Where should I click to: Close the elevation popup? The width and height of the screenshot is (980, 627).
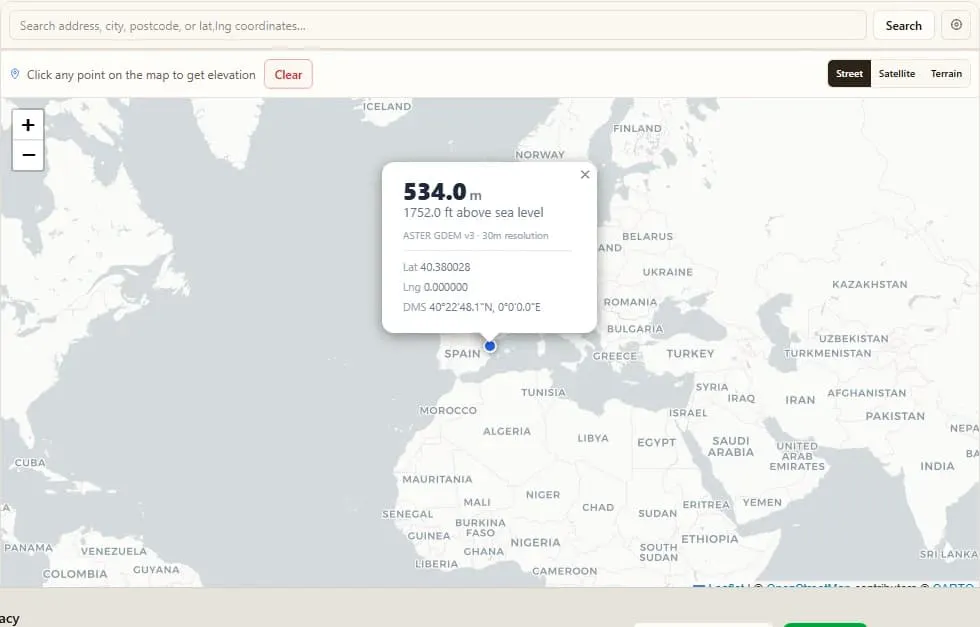coord(584,174)
